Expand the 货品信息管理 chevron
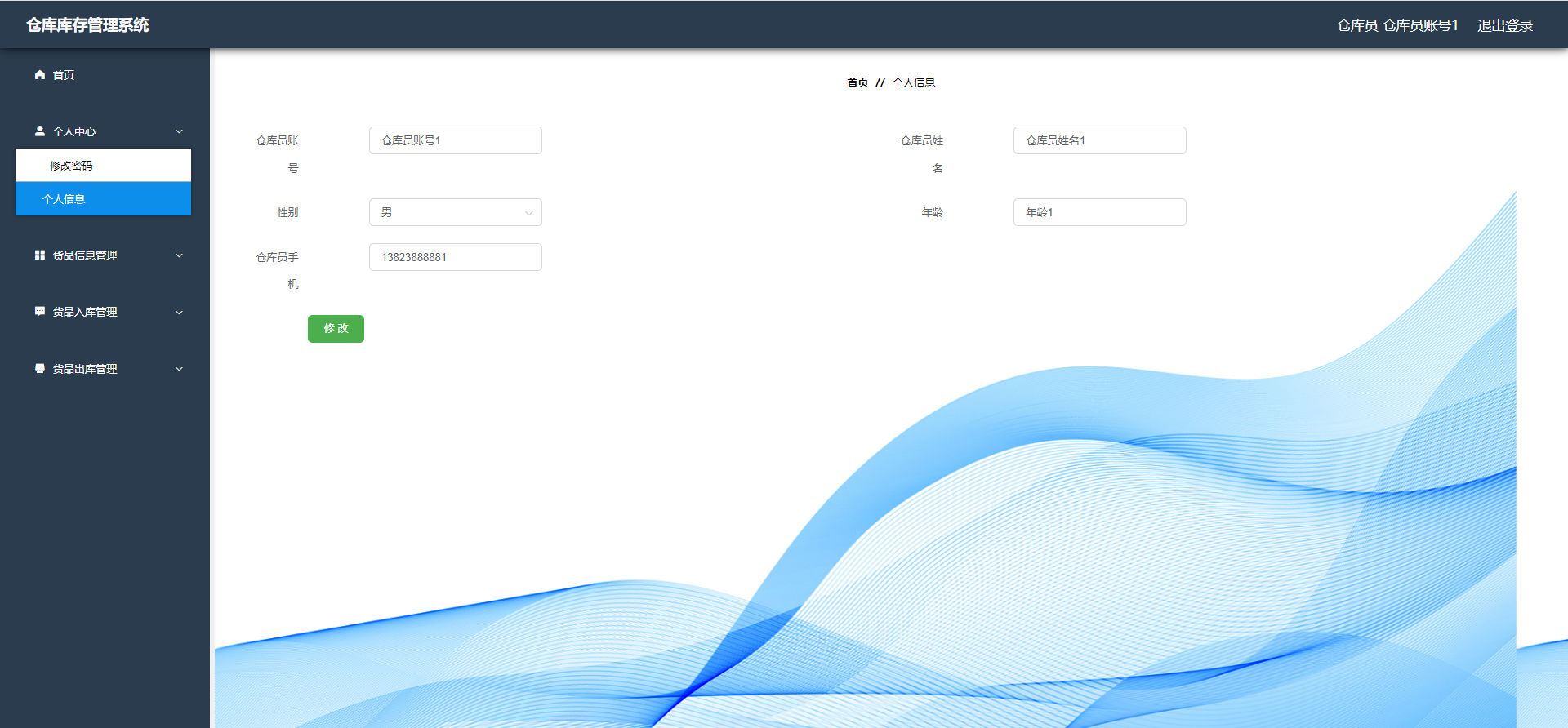 (179, 255)
